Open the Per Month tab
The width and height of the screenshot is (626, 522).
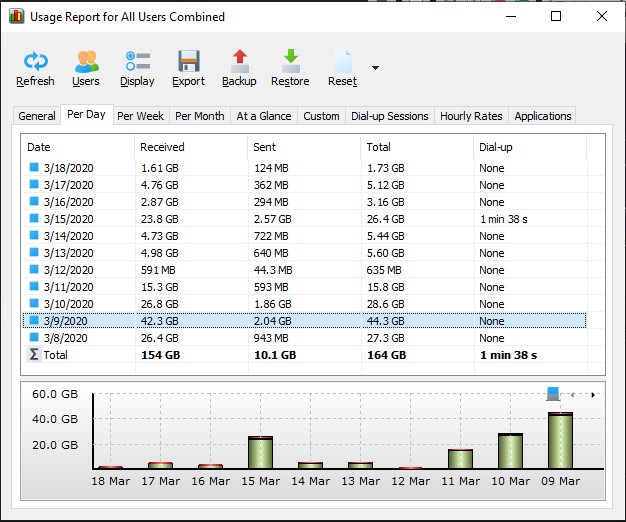click(200, 116)
